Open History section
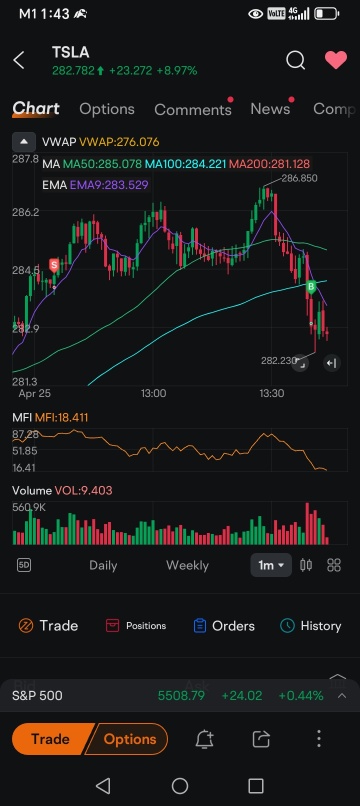This screenshot has height=806, width=360. (x=311, y=626)
